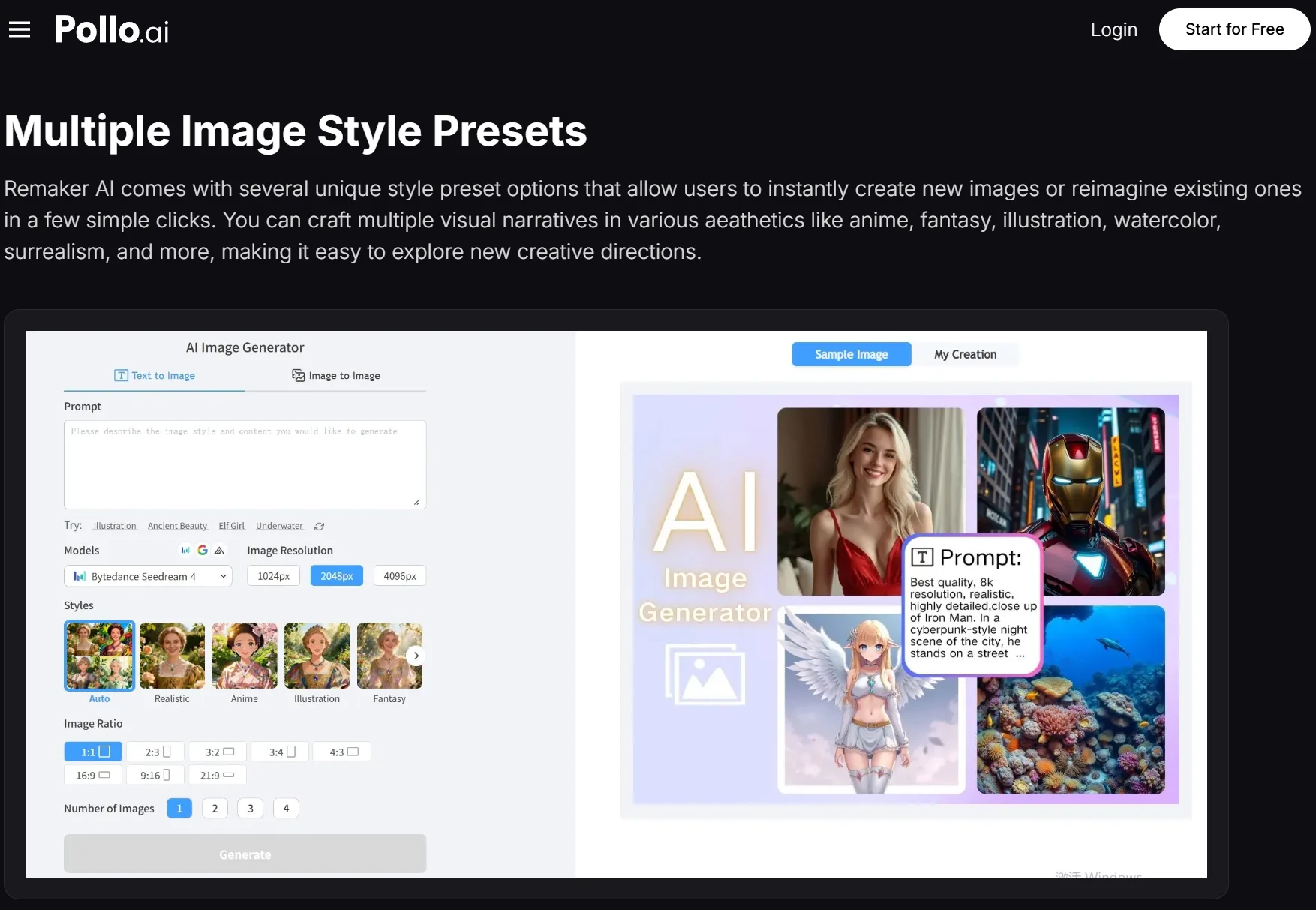This screenshot has height=910, width=1316.
Task: Click the Login link
Action: click(1113, 29)
